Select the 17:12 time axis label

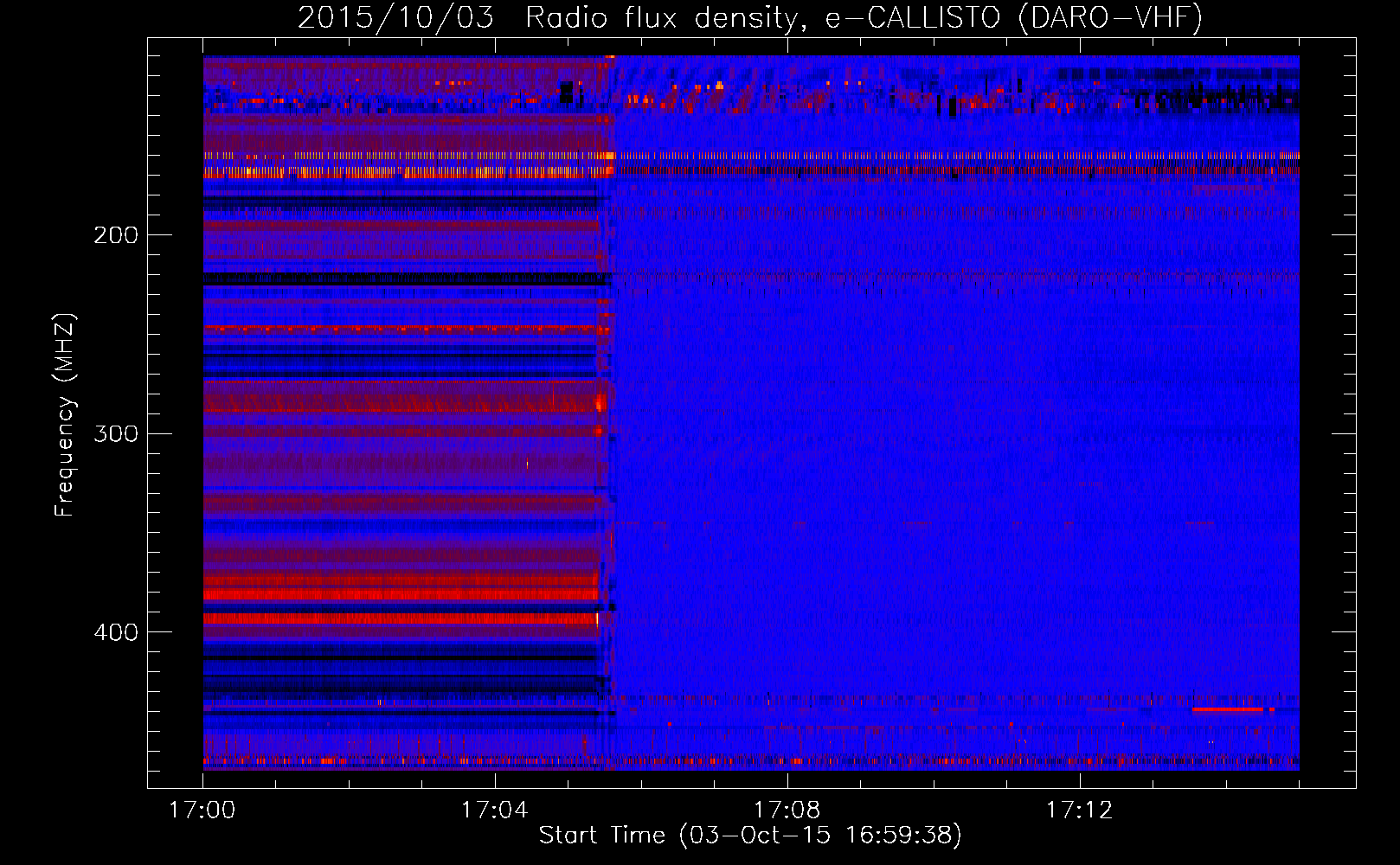tap(1079, 811)
